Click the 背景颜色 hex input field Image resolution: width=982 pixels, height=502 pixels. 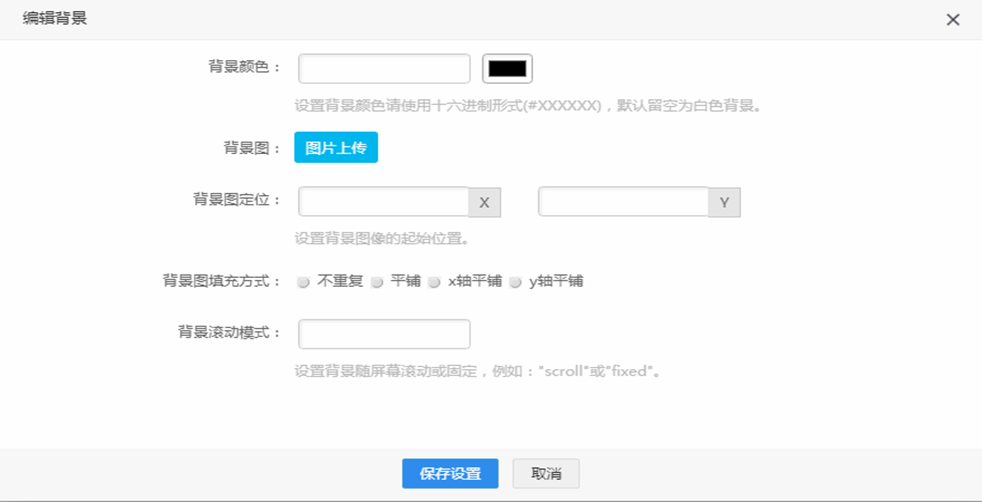tap(384, 69)
